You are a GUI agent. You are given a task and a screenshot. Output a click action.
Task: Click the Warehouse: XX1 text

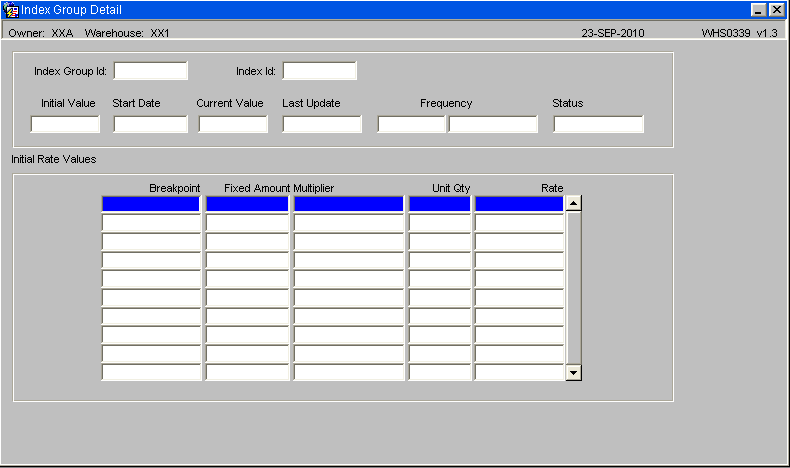coord(127,33)
